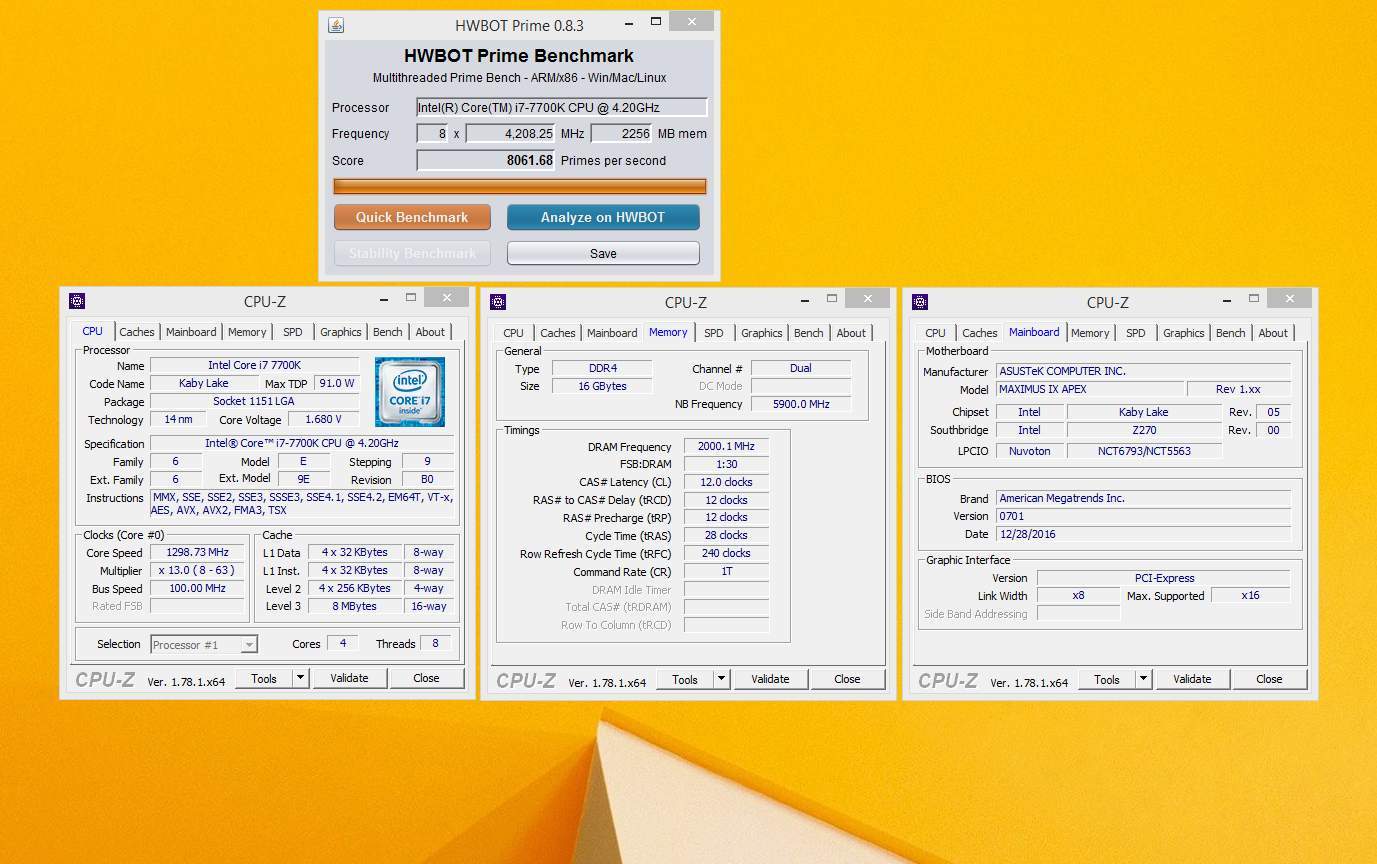Close the right CPU-Z window via title bar X
Screen dimensions: 1377x864
[1289, 299]
